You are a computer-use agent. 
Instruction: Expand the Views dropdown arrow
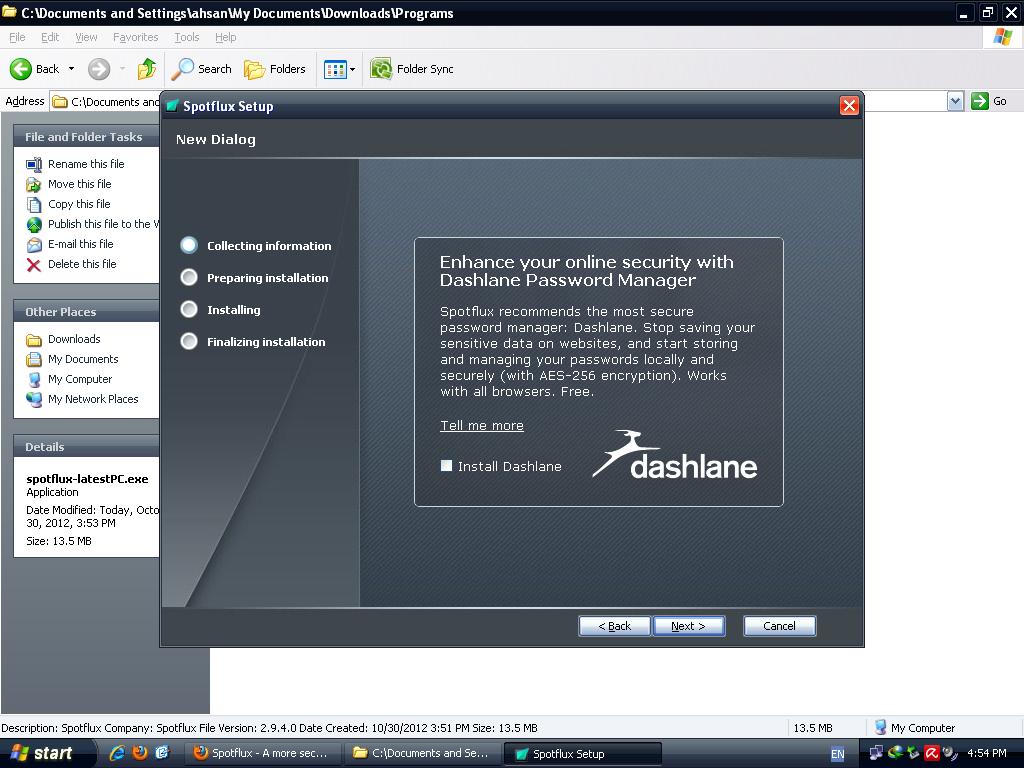353,69
